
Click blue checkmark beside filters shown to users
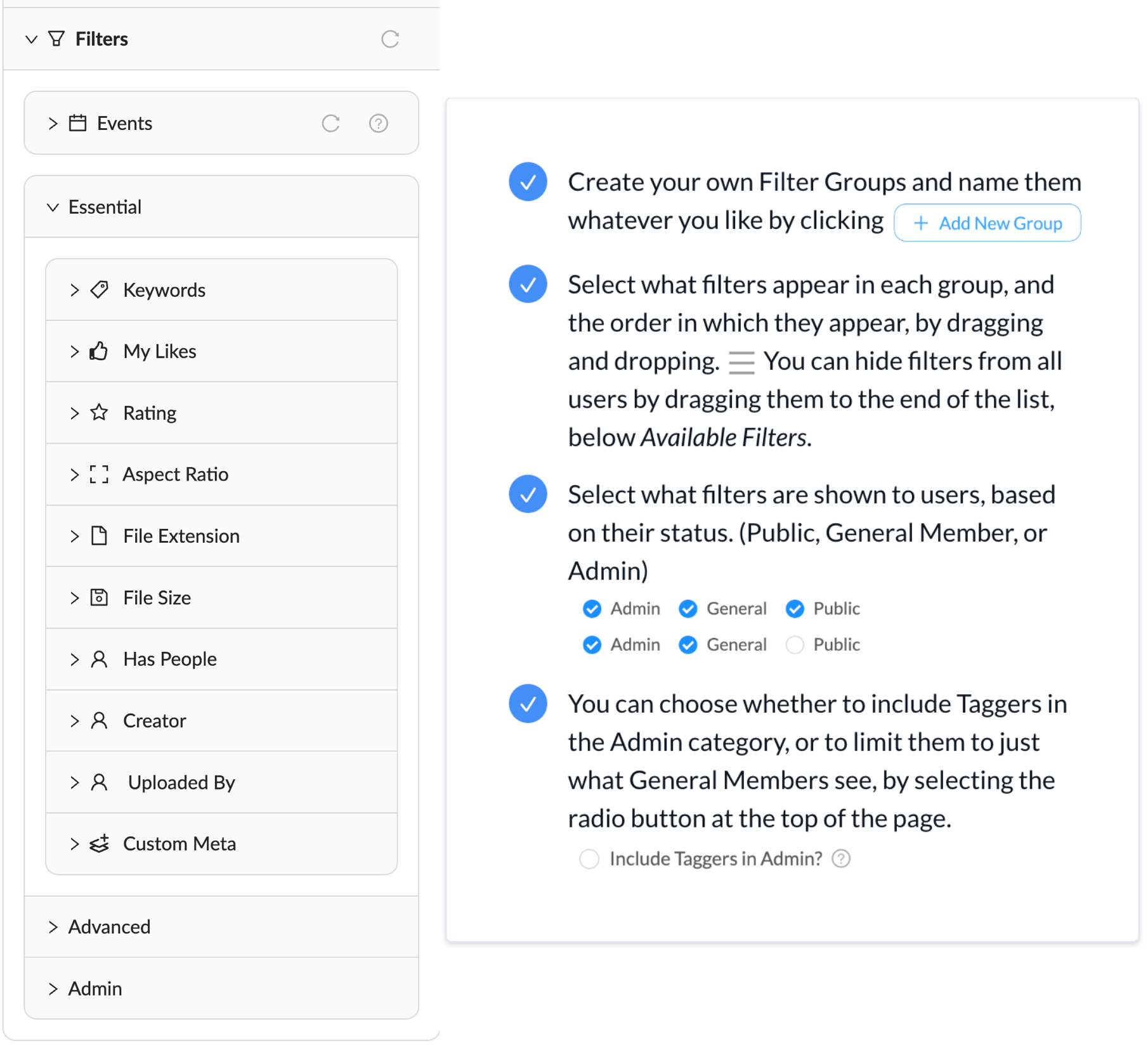tap(528, 494)
